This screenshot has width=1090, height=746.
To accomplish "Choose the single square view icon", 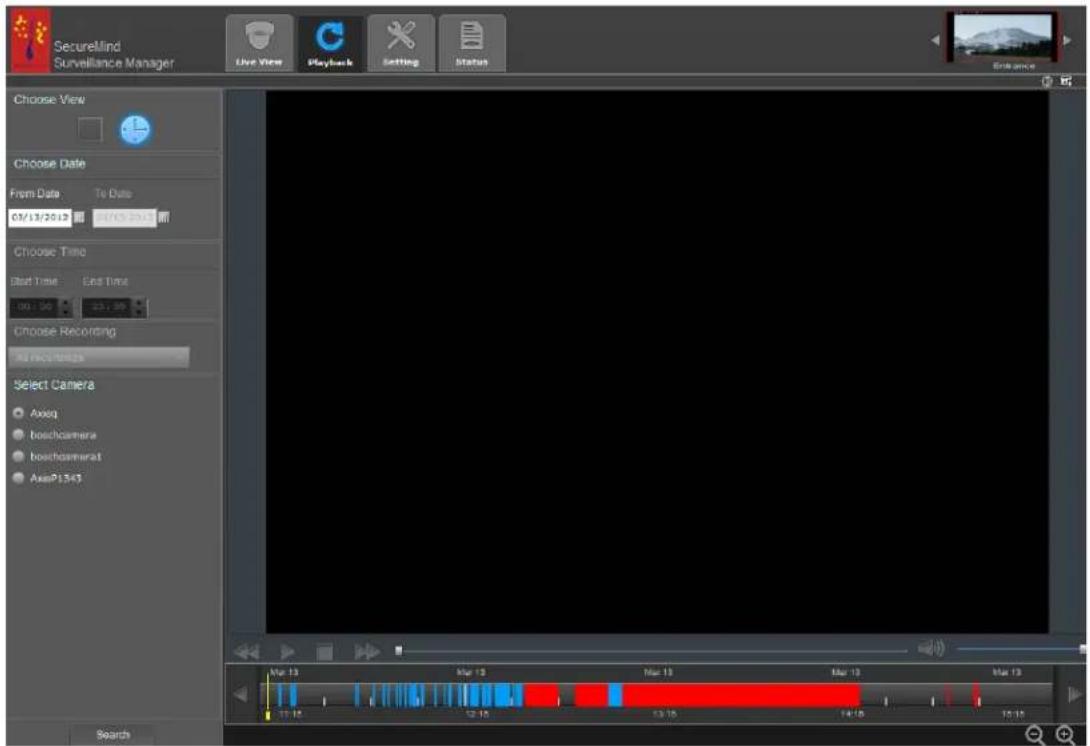I will (90, 129).
